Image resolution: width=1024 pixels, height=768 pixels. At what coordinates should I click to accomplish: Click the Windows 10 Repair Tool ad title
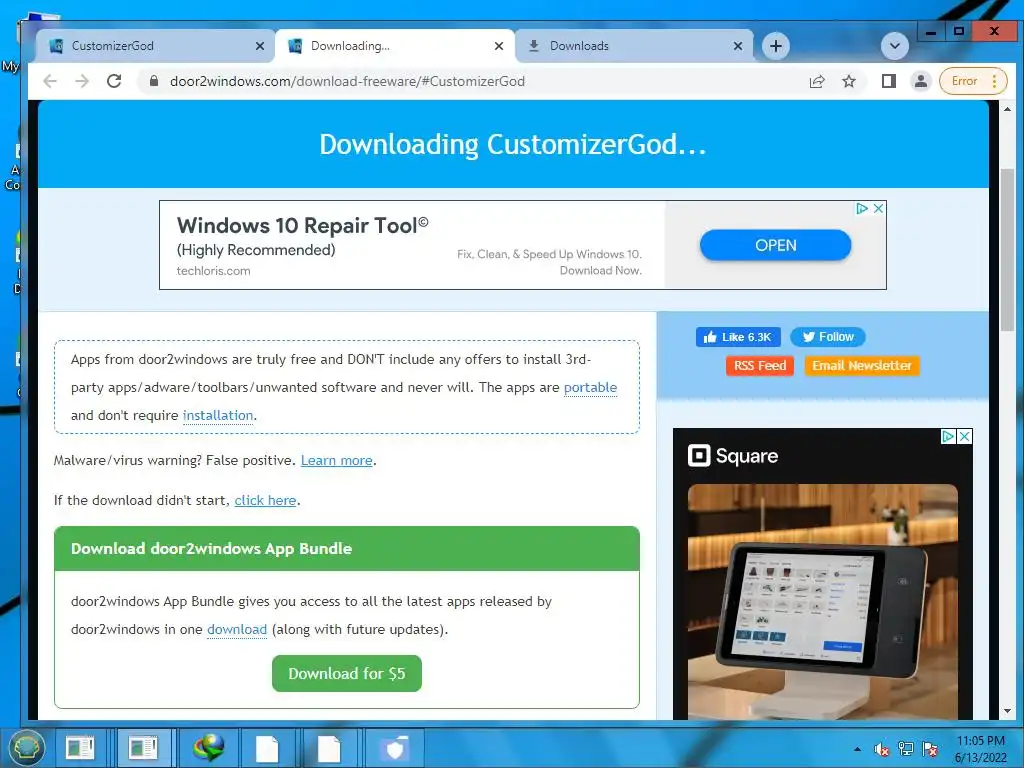[x=302, y=225]
